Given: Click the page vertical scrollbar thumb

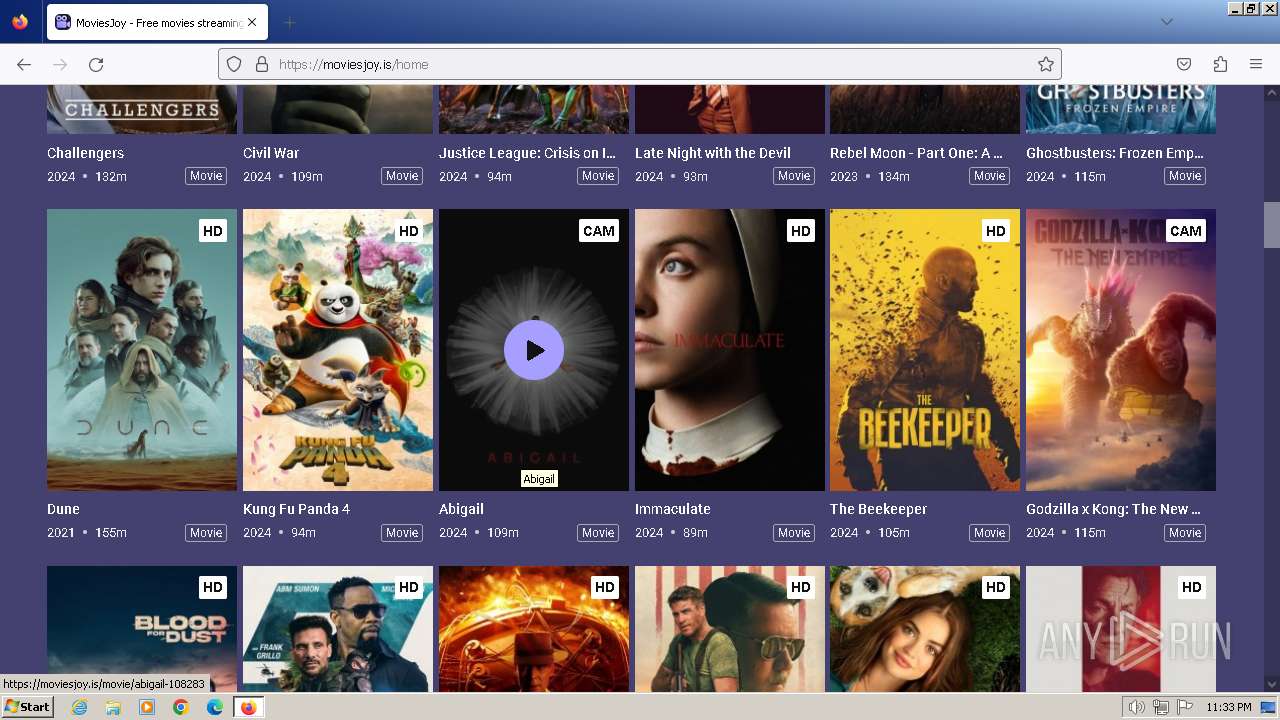Looking at the screenshot, I should click(x=1271, y=225).
